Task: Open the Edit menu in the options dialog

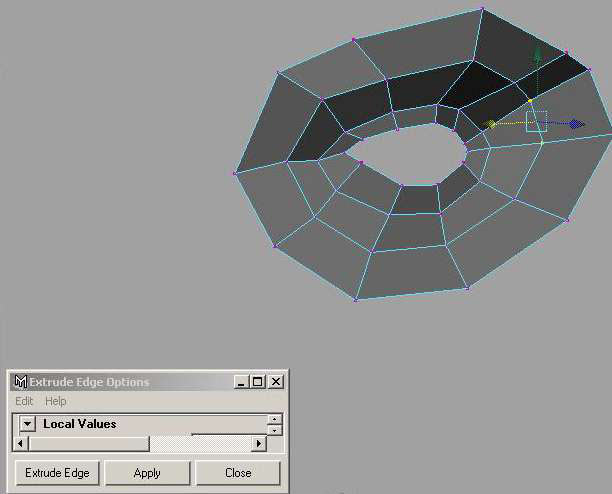Action: point(24,401)
